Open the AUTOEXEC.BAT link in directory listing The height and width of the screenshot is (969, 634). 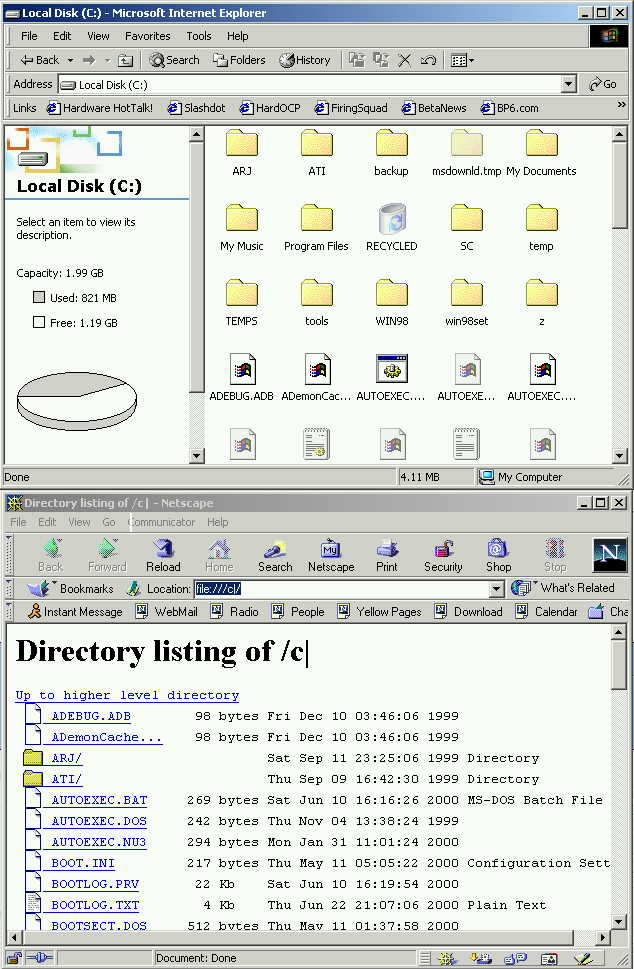[99, 800]
